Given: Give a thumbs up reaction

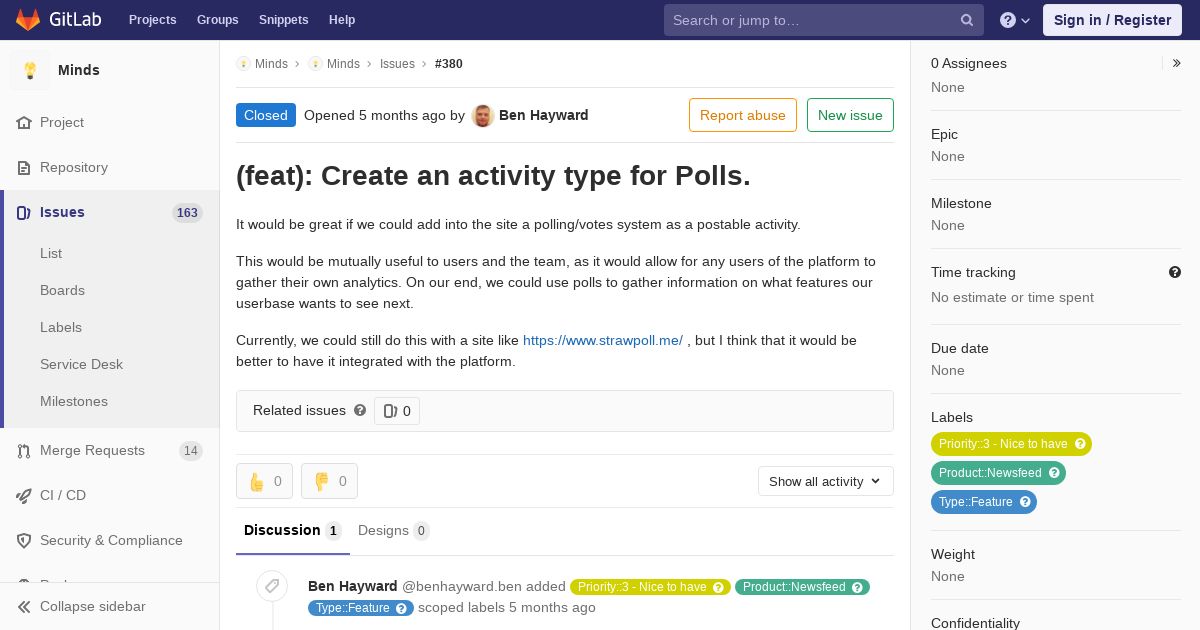Looking at the screenshot, I should click(264, 481).
